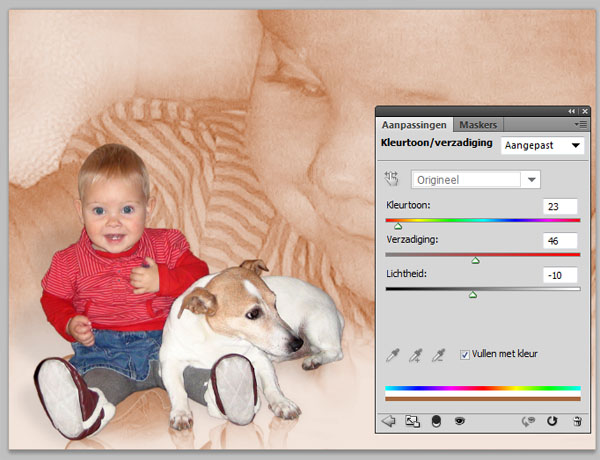
Task: Click the brown result color bar
Action: click(x=483, y=399)
